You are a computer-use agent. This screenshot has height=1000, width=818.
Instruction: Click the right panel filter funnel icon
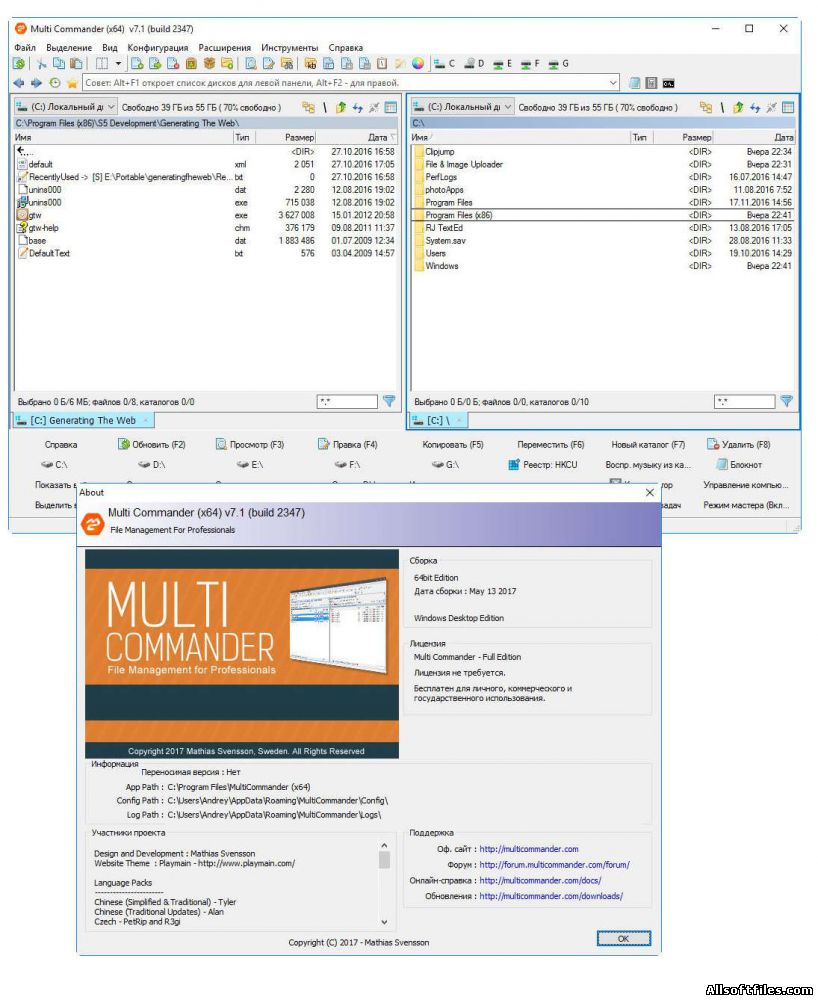coord(786,401)
